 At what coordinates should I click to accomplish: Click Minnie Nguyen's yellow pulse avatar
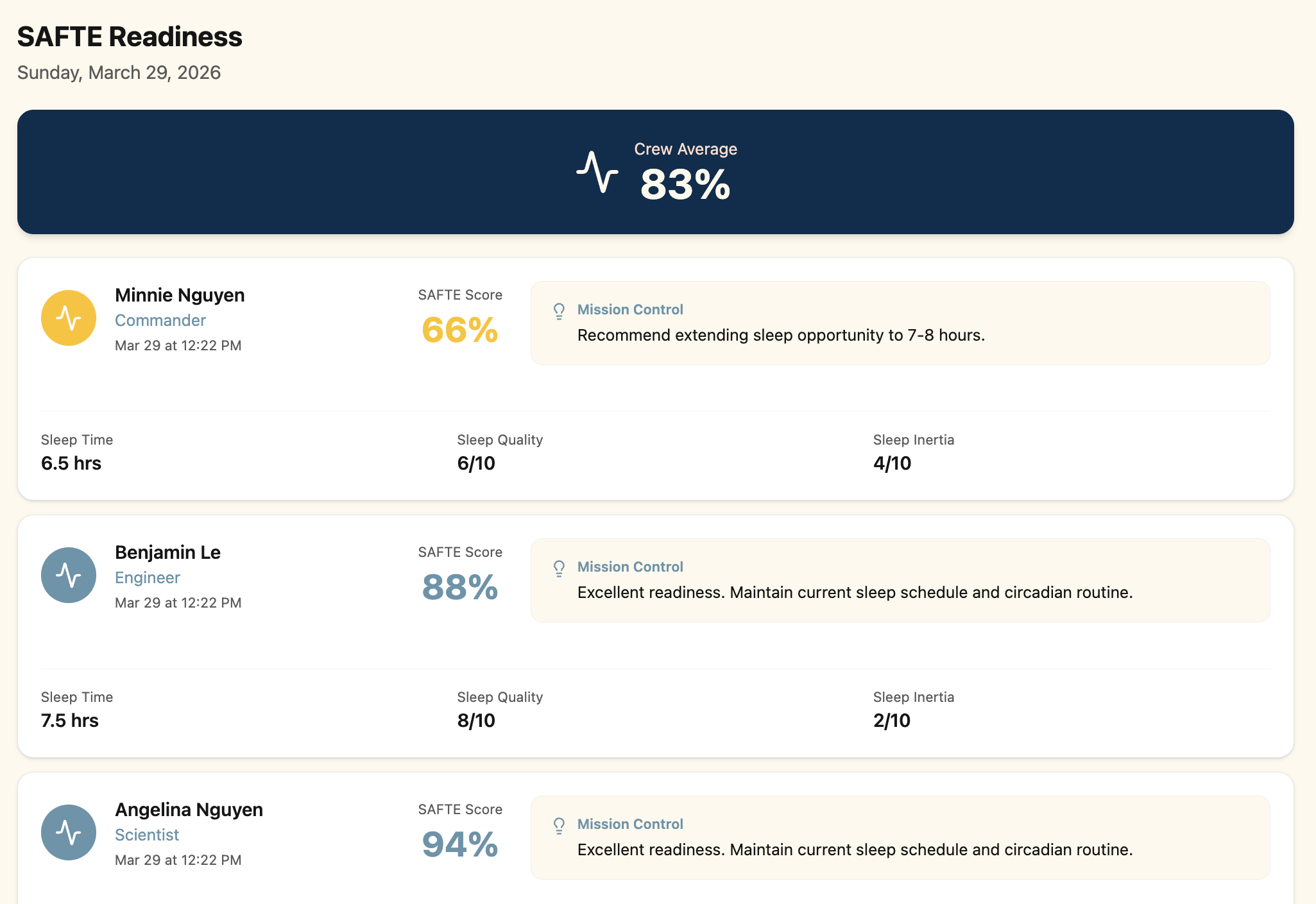click(69, 318)
